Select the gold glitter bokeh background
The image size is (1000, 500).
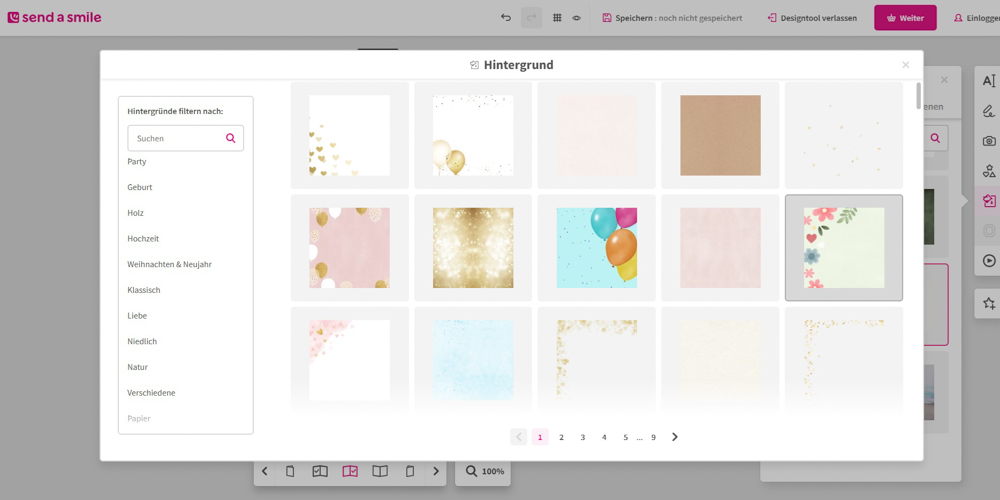pos(473,247)
